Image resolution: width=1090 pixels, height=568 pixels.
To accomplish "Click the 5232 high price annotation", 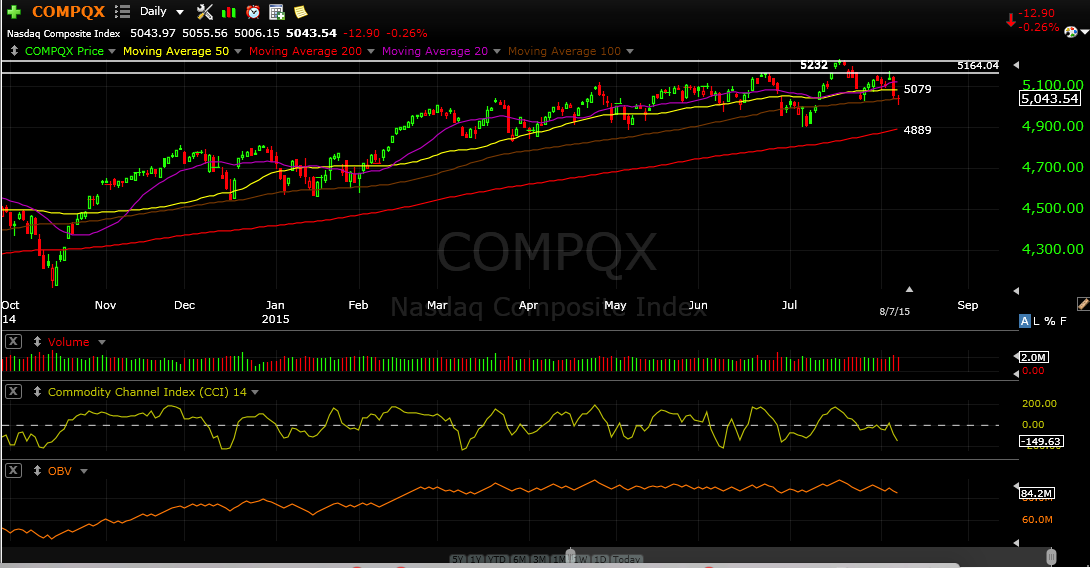I will click(813, 65).
